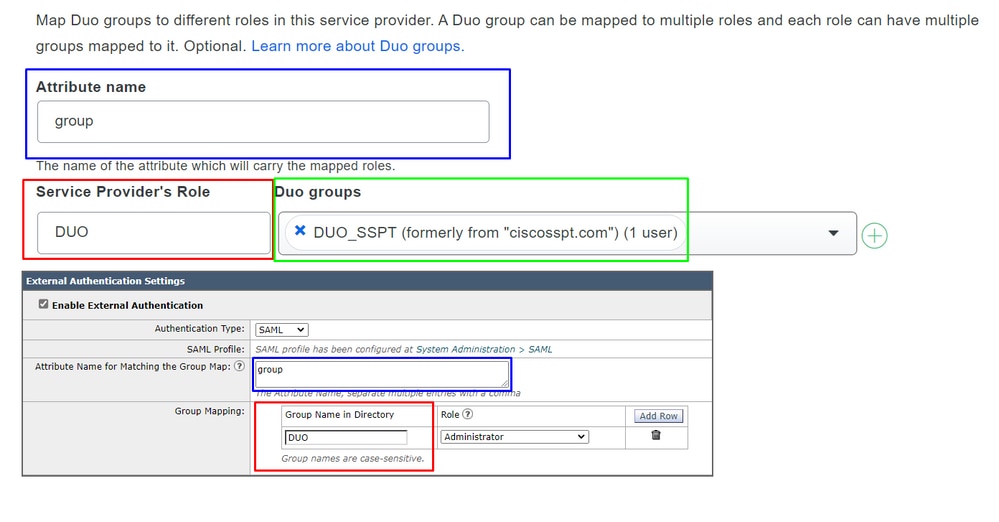Image resolution: width=999 pixels, height=522 pixels.
Task: Open the Administrator role dropdown
Action: click(x=514, y=437)
